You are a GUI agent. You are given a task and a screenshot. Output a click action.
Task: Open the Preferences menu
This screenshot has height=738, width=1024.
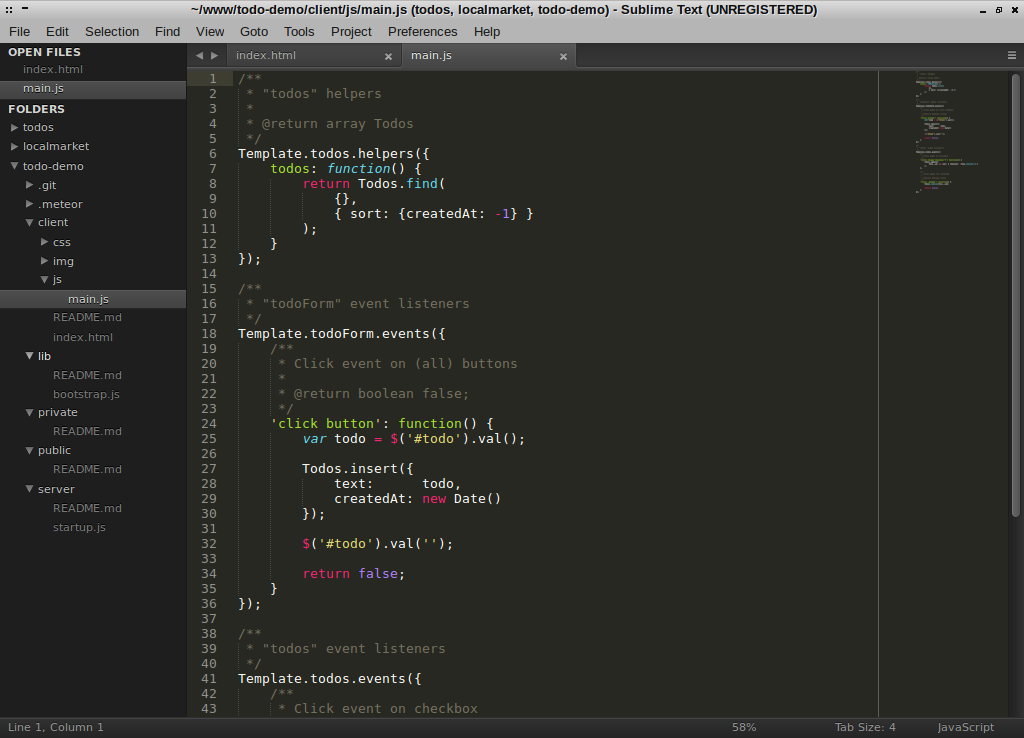click(423, 31)
